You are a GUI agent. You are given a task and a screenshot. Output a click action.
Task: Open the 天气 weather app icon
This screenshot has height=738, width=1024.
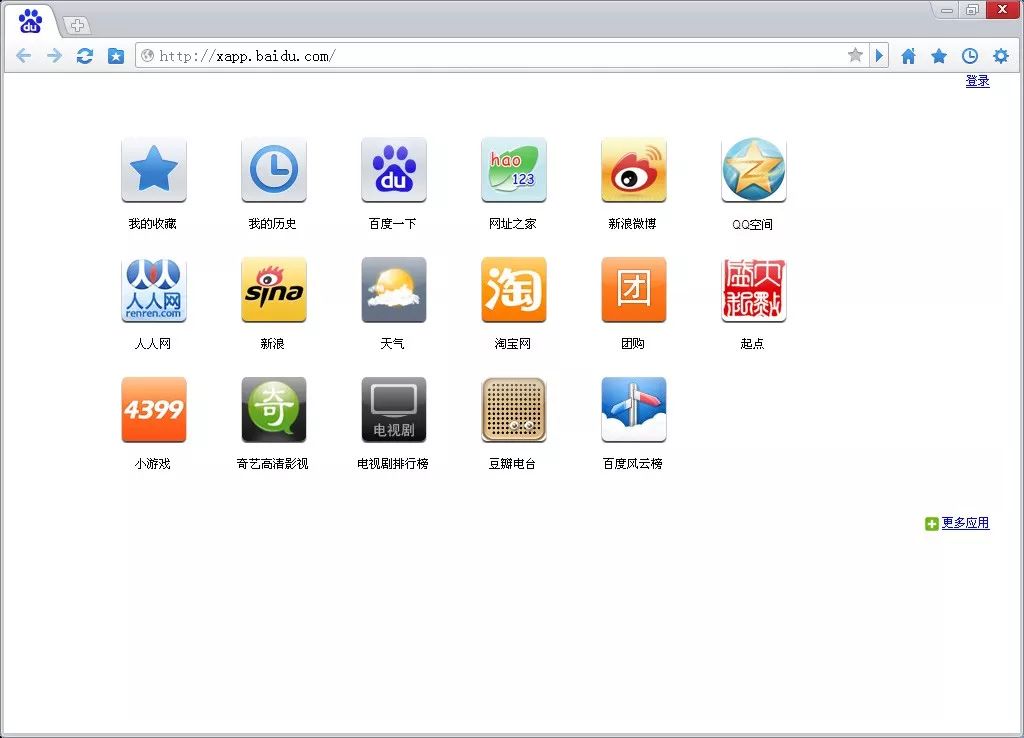point(393,290)
